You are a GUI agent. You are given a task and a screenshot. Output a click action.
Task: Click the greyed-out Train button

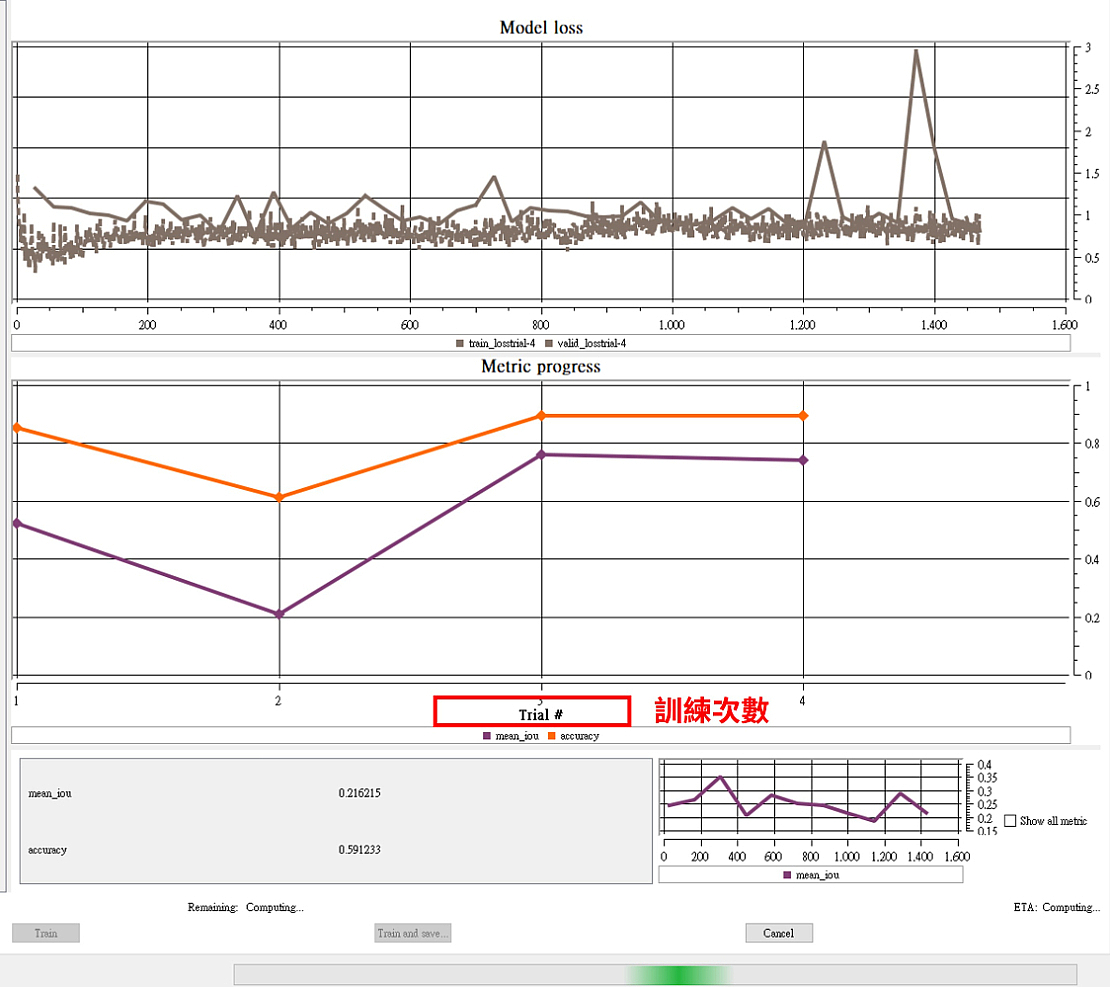(46, 933)
